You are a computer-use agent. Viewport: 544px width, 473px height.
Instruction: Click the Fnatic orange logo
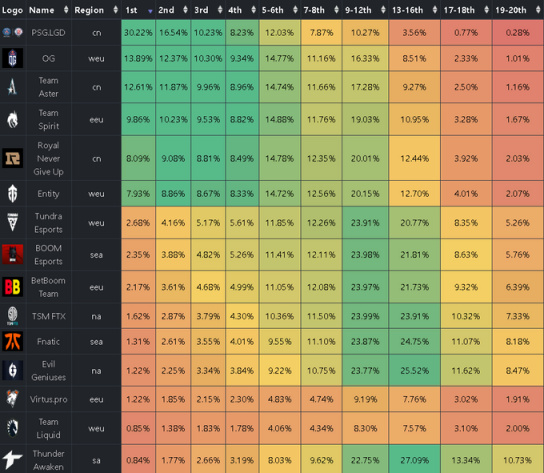click(x=12, y=341)
